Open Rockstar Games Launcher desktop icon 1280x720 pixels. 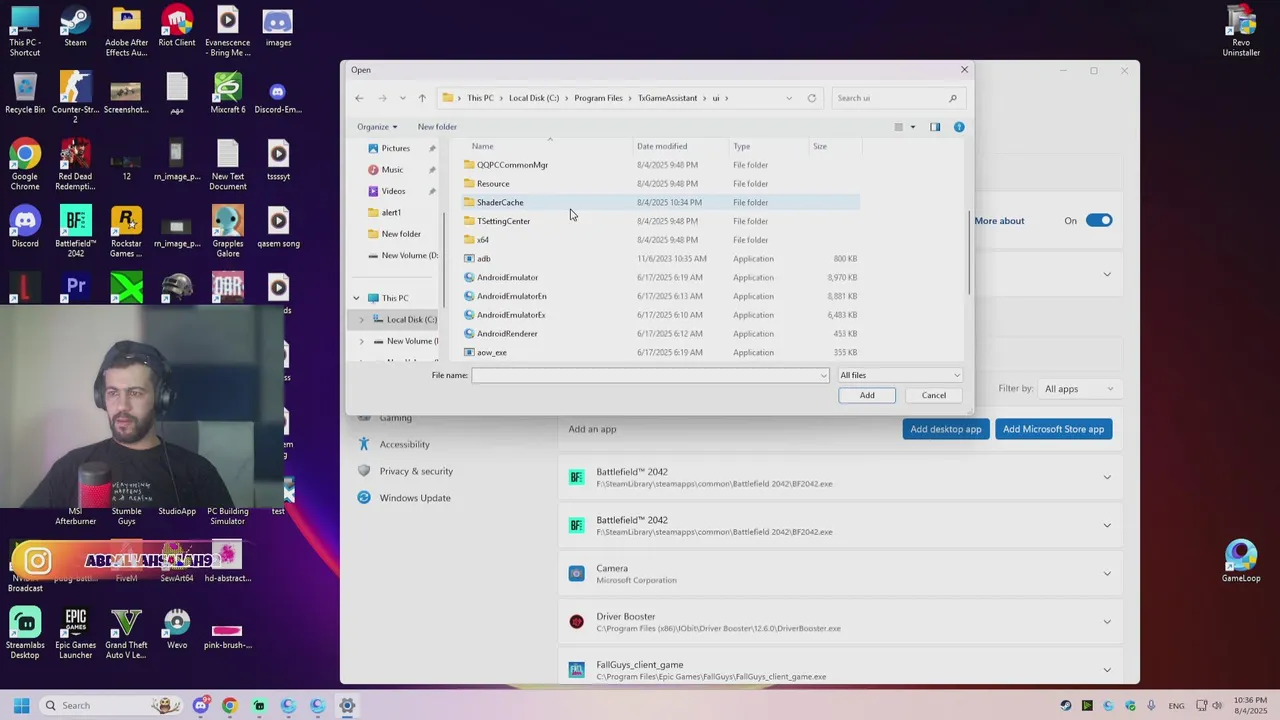tap(126, 233)
